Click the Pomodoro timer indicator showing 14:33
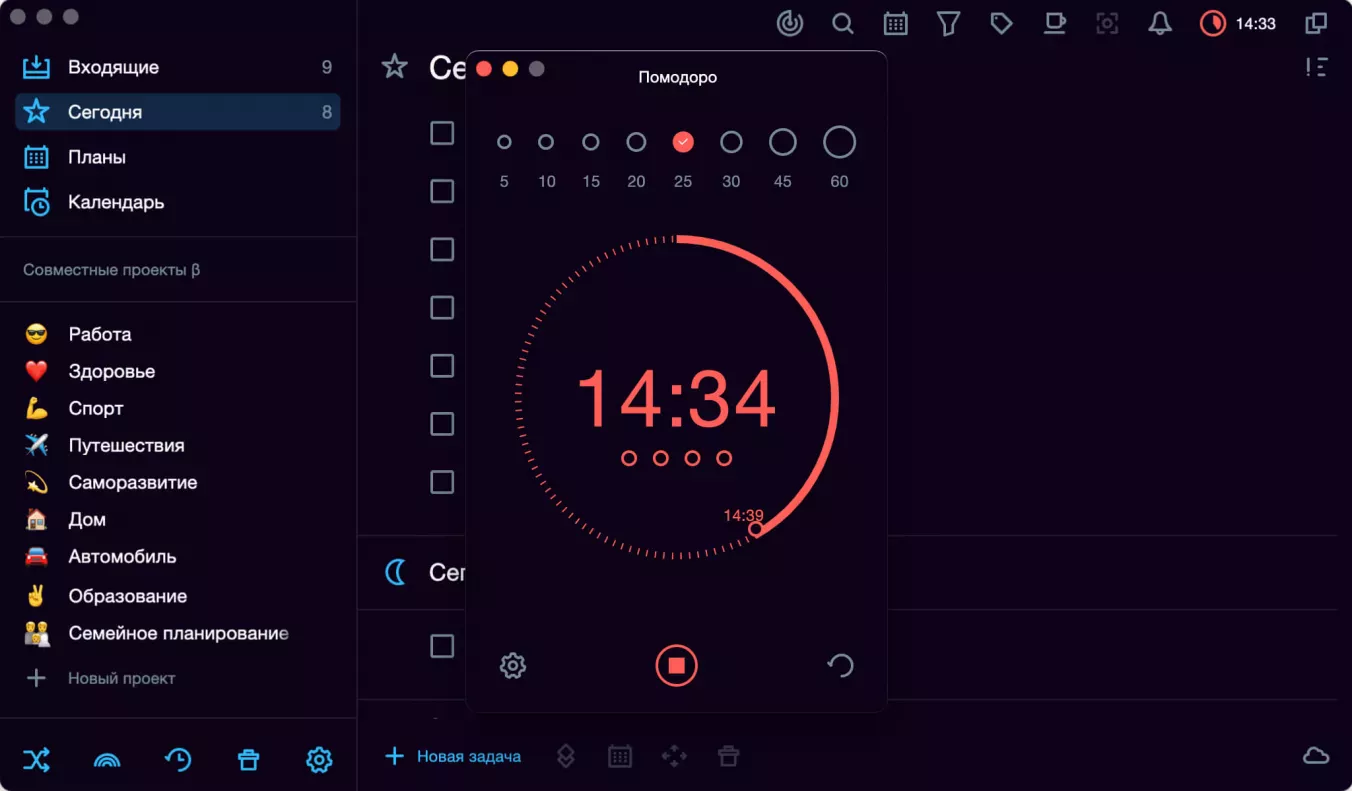 1238,23
